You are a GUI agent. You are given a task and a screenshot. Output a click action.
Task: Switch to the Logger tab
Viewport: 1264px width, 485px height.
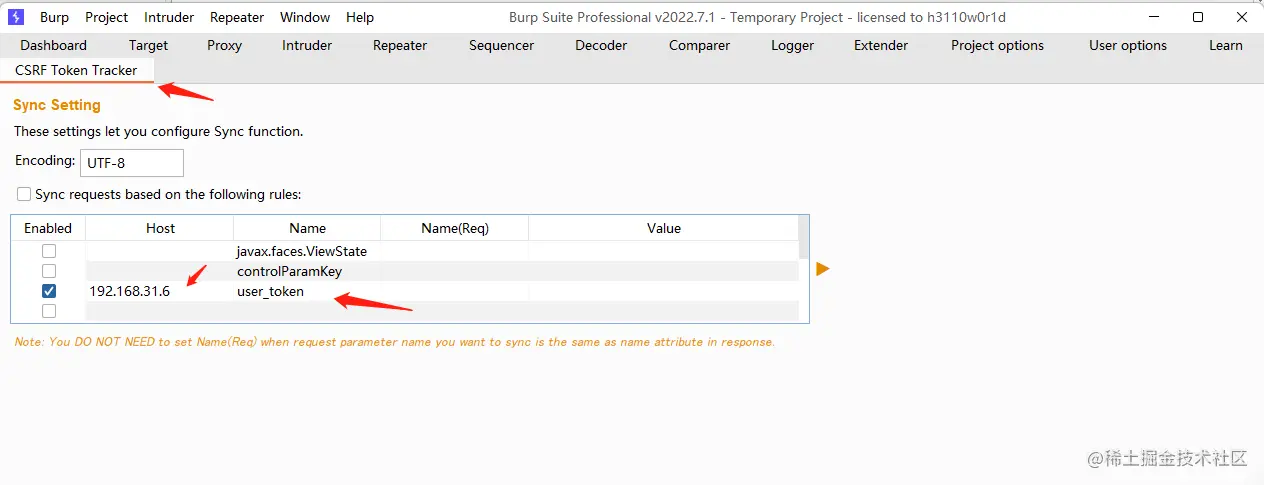(793, 45)
